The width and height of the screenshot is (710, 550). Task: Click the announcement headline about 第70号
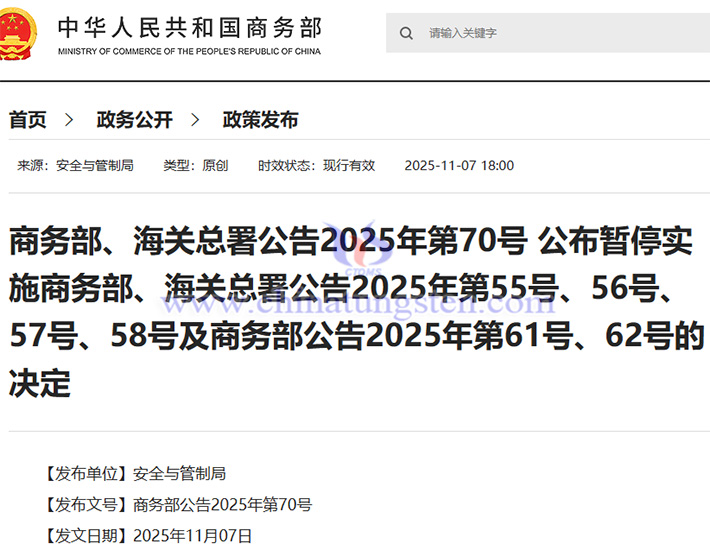point(357,311)
